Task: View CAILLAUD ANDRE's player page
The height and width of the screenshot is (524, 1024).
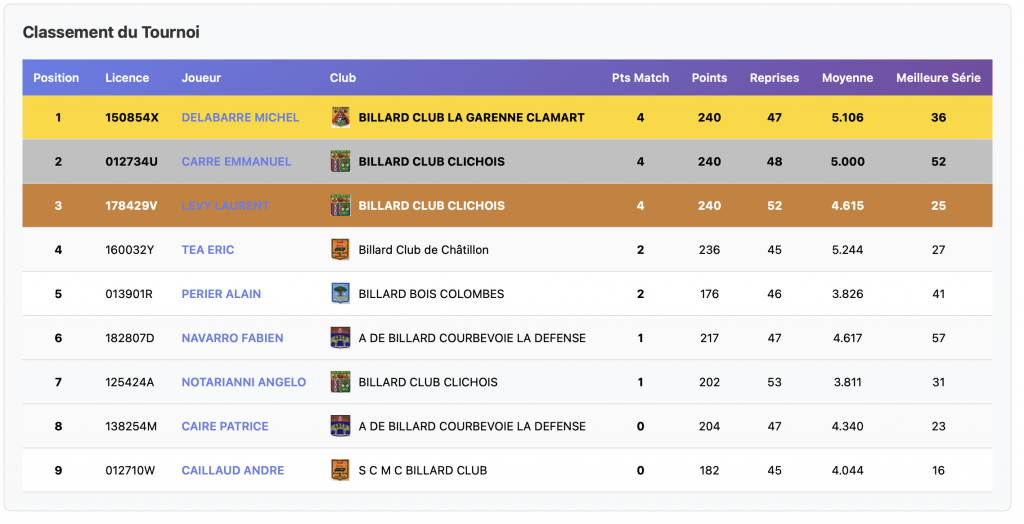Action: point(232,470)
